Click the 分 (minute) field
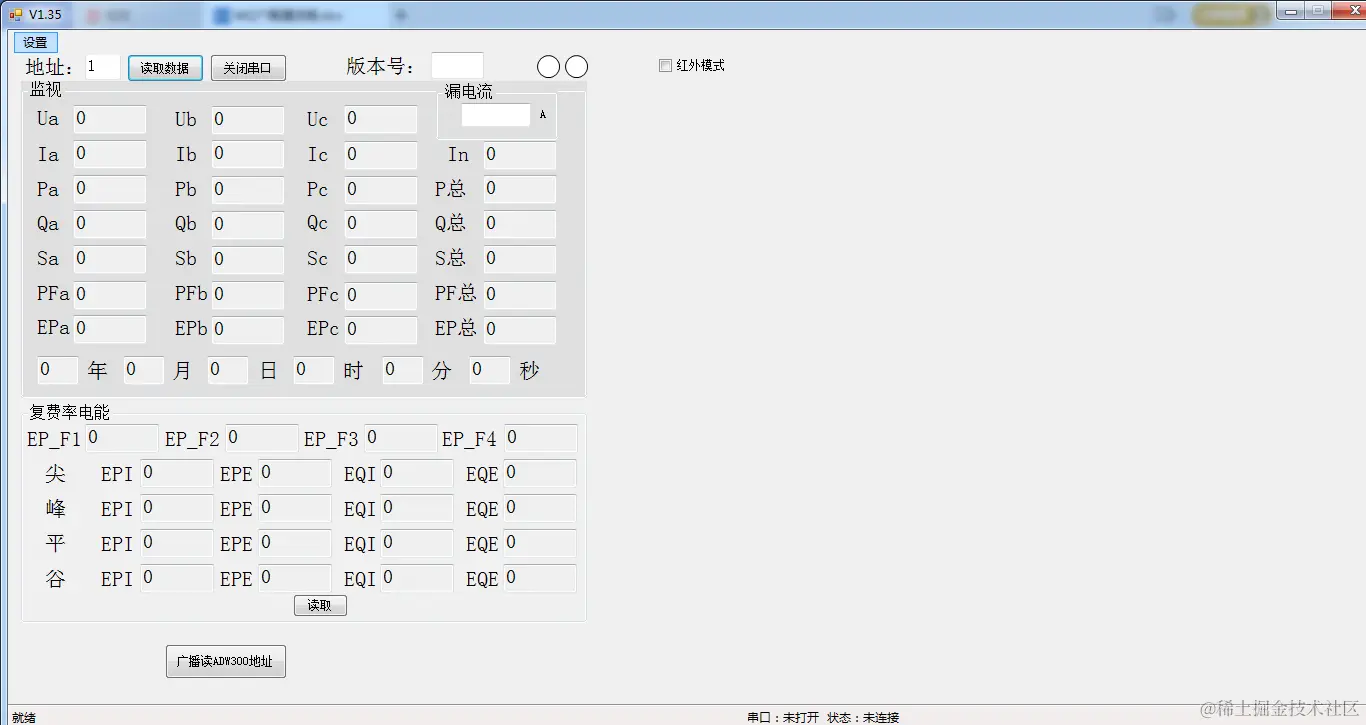Image resolution: width=1366 pixels, height=725 pixels. pyautogui.click(x=403, y=370)
